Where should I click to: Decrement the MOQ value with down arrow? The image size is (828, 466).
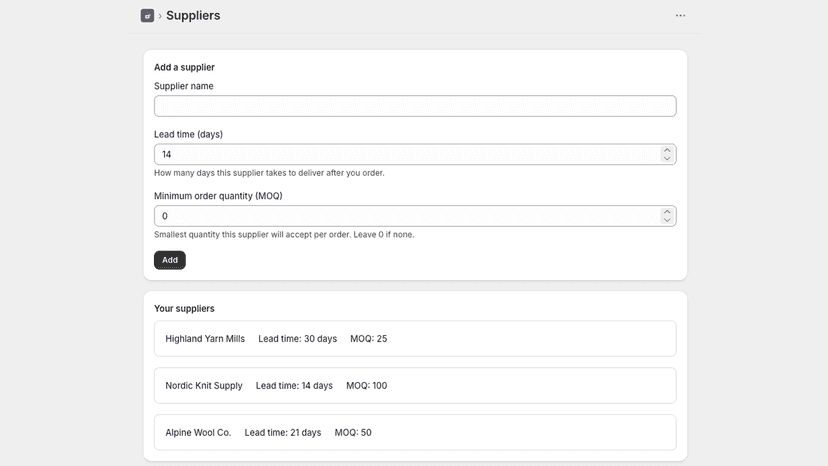[x=667, y=220]
